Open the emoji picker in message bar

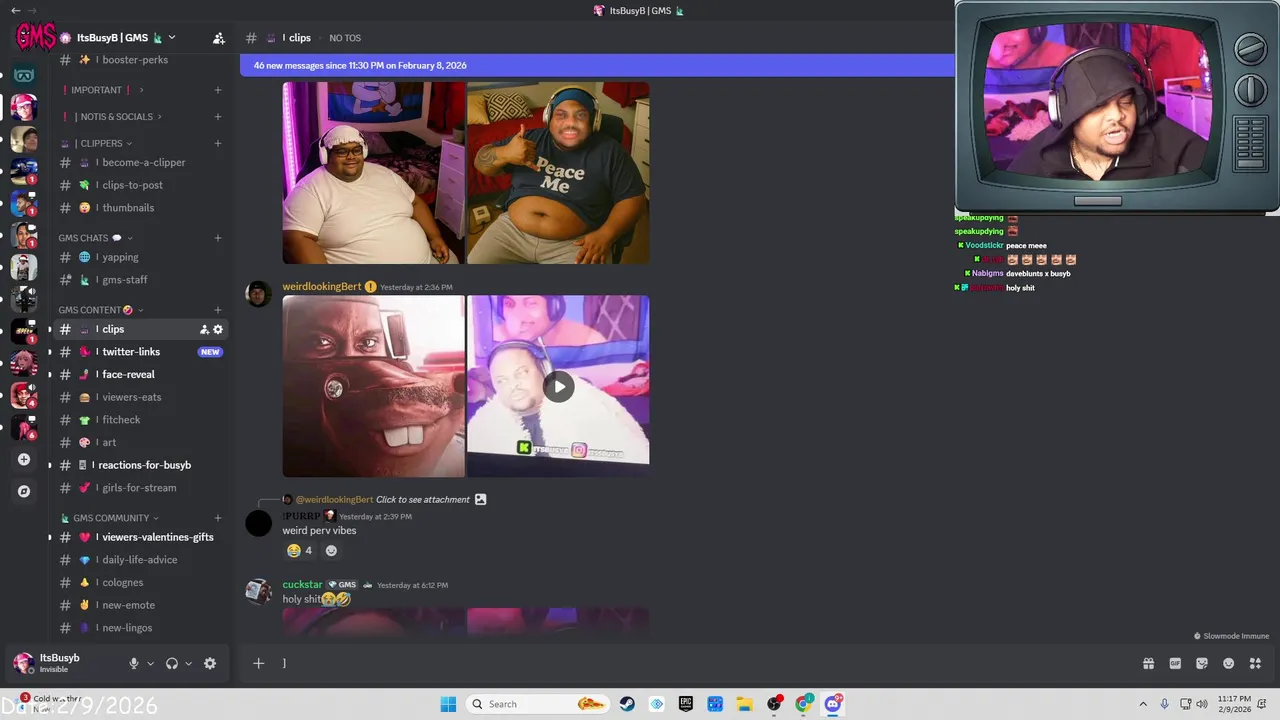coord(1229,663)
